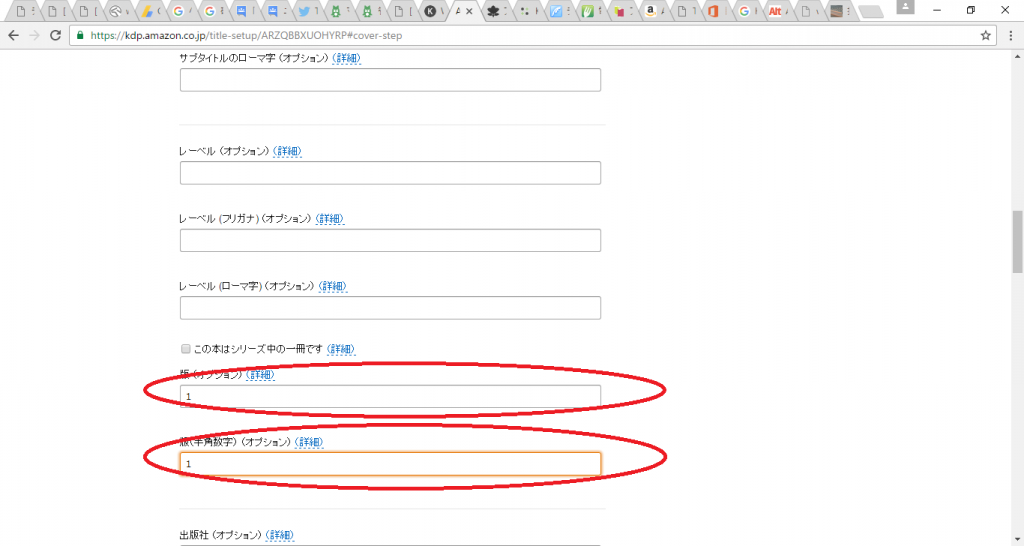The width and height of the screenshot is (1024, 546).
Task: Switch to the Google AdSense yellow-icon tab
Action: (147, 11)
